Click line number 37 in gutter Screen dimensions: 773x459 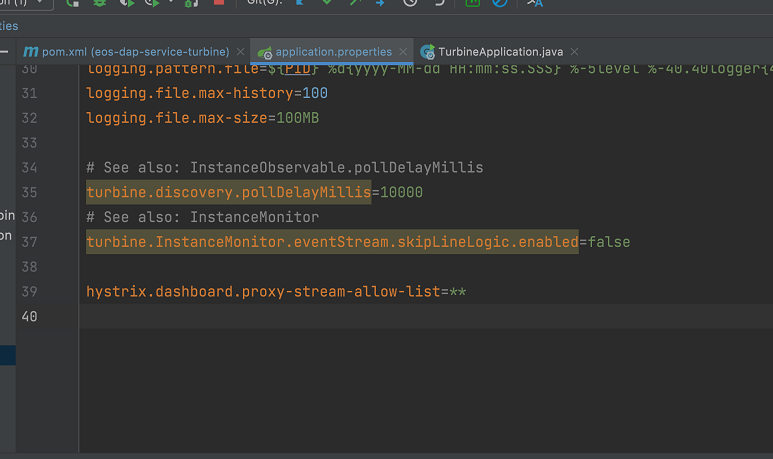[28, 242]
